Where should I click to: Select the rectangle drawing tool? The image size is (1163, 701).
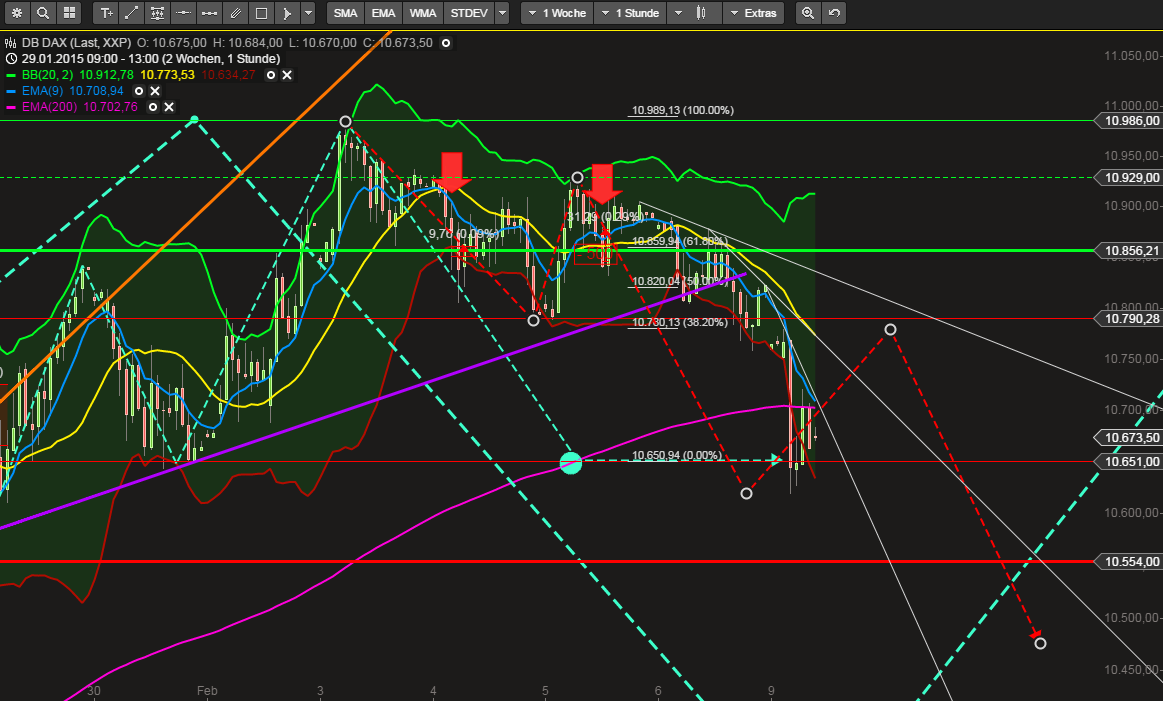(x=261, y=13)
